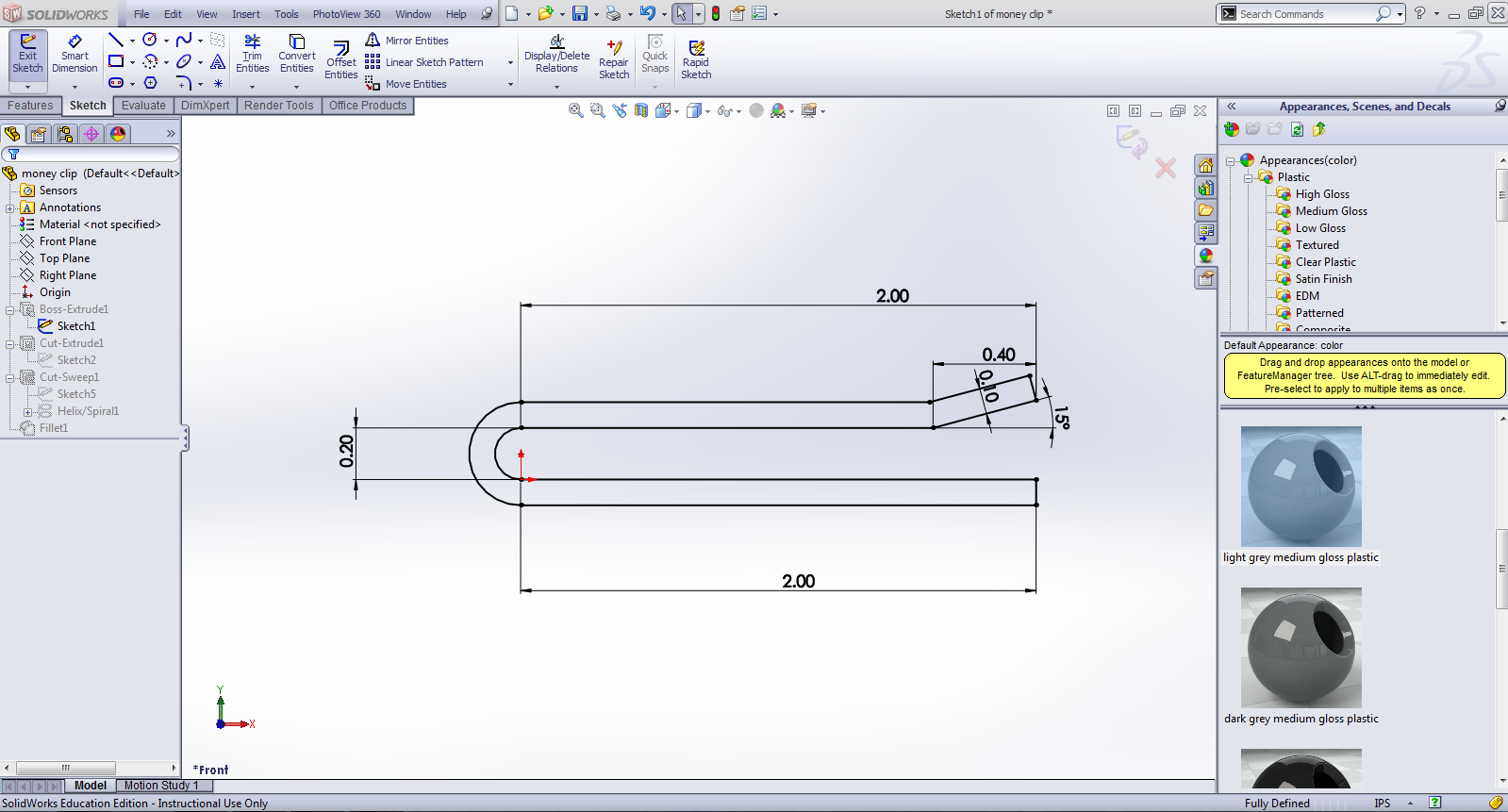The height and width of the screenshot is (812, 1508).
Task: Select the Polygon sketch tool
Action: 150,83
